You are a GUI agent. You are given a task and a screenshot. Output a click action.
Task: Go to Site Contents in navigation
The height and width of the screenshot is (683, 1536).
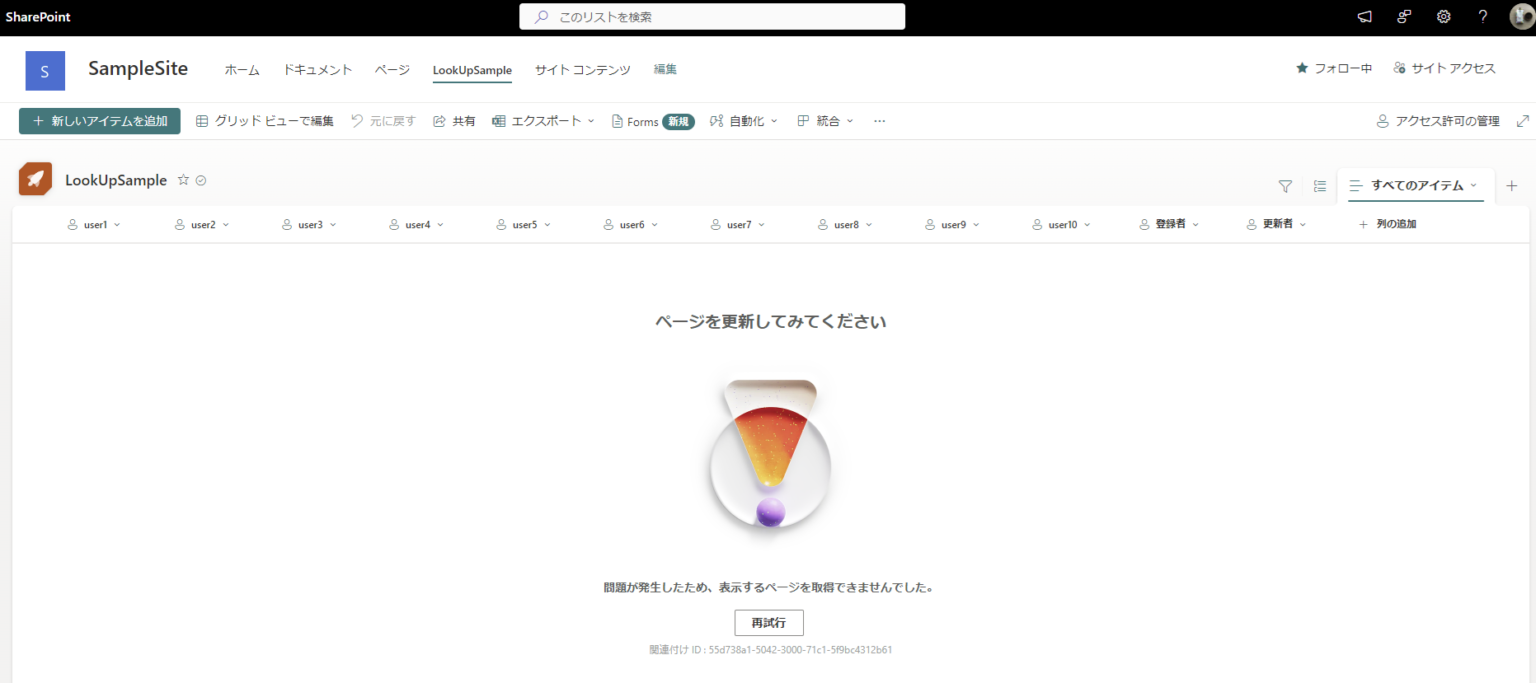pos(582,70)
